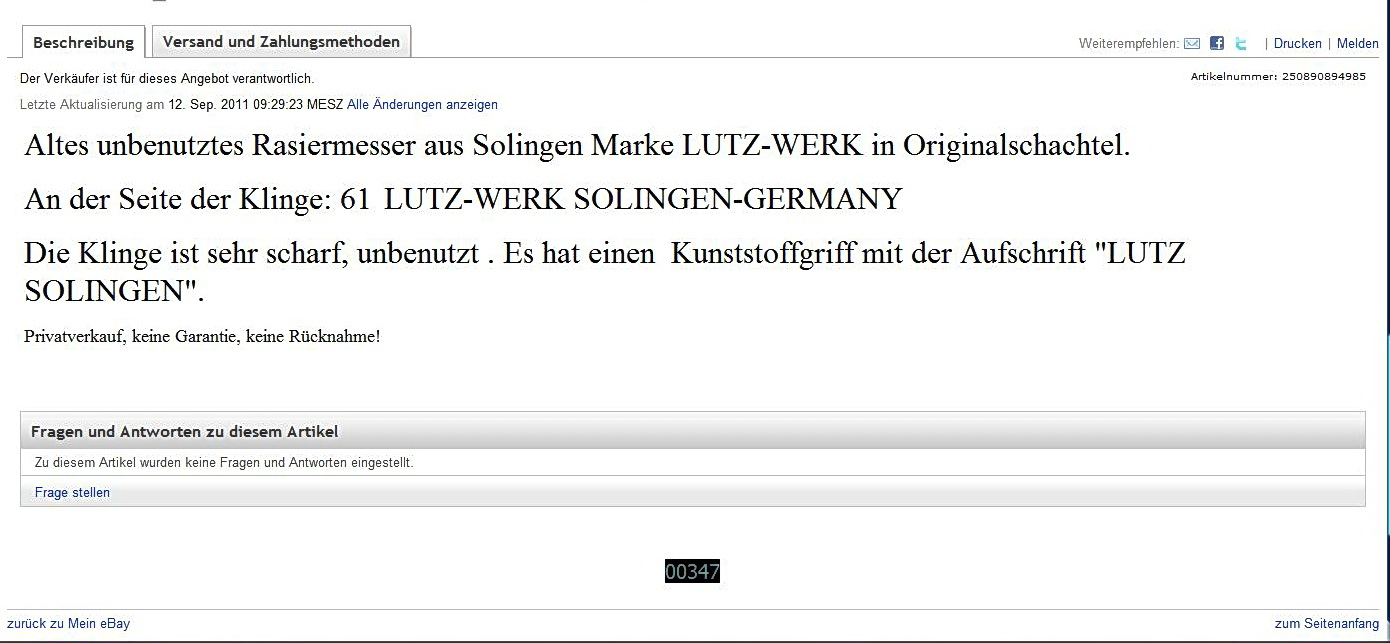This screenshot has height=643, width=1390.
Task: Click the Fragen und Antworten section header
Action: (692, 431)
